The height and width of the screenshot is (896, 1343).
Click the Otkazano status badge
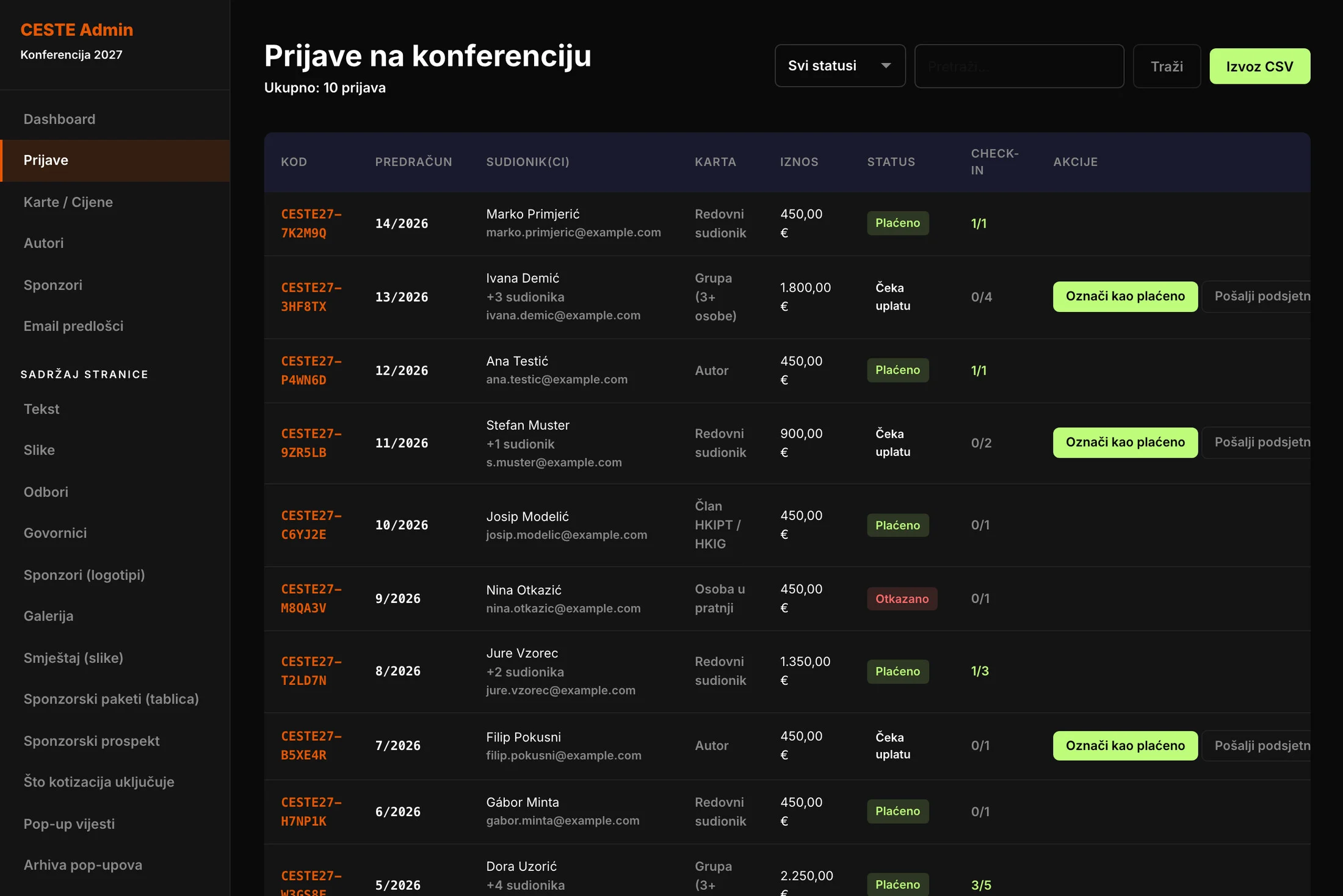pos(902,599)
